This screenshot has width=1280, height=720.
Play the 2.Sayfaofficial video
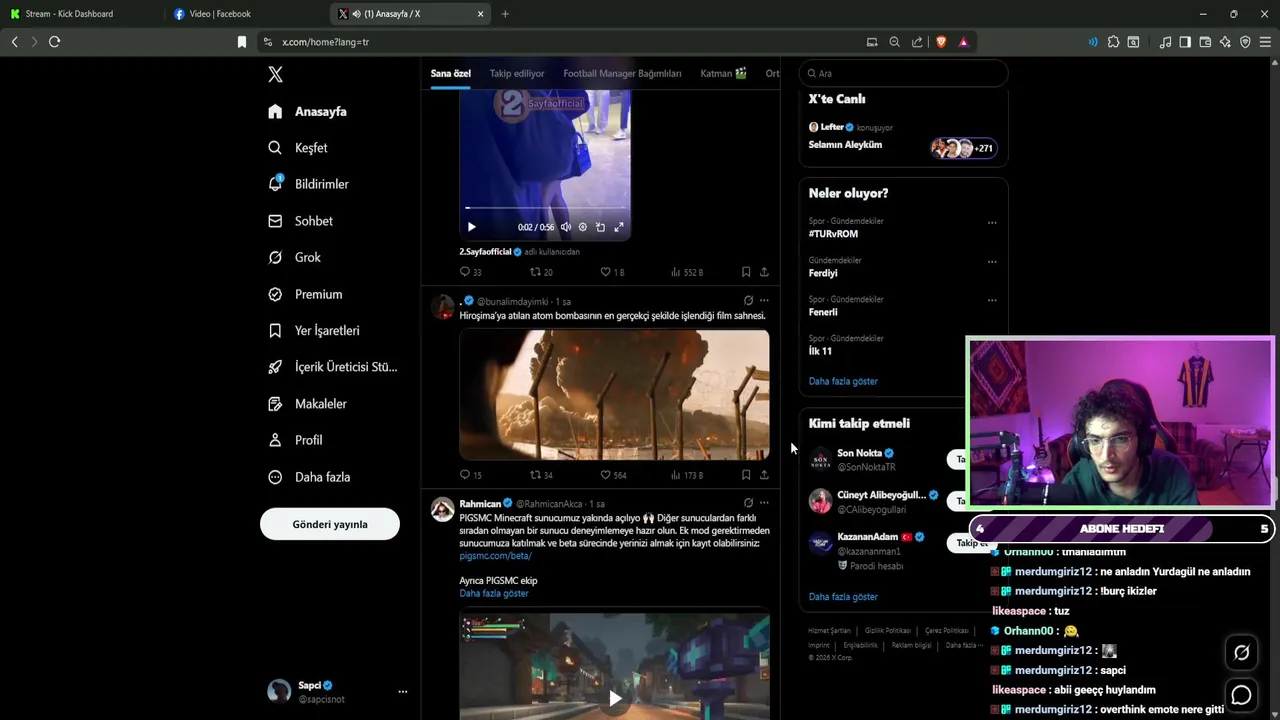coord(472,227)
